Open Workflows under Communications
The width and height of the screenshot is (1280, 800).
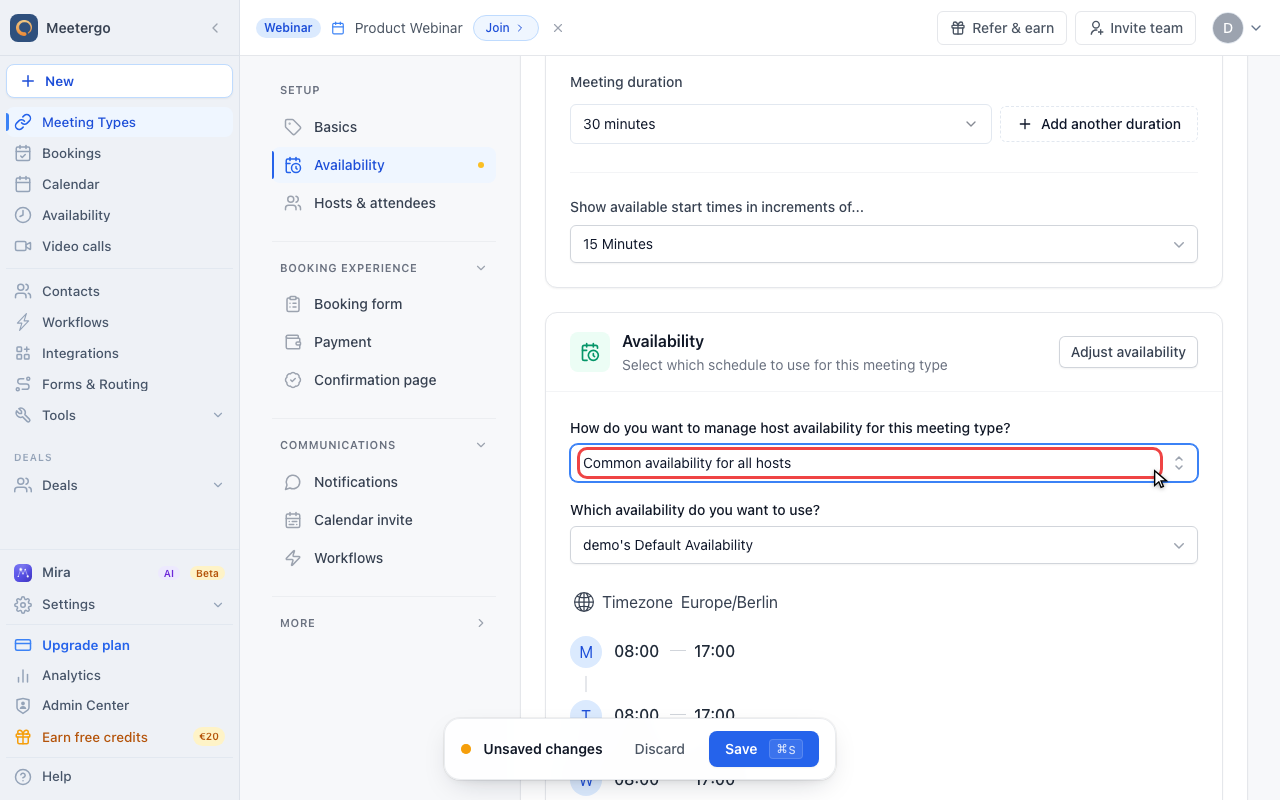[384, 558]
